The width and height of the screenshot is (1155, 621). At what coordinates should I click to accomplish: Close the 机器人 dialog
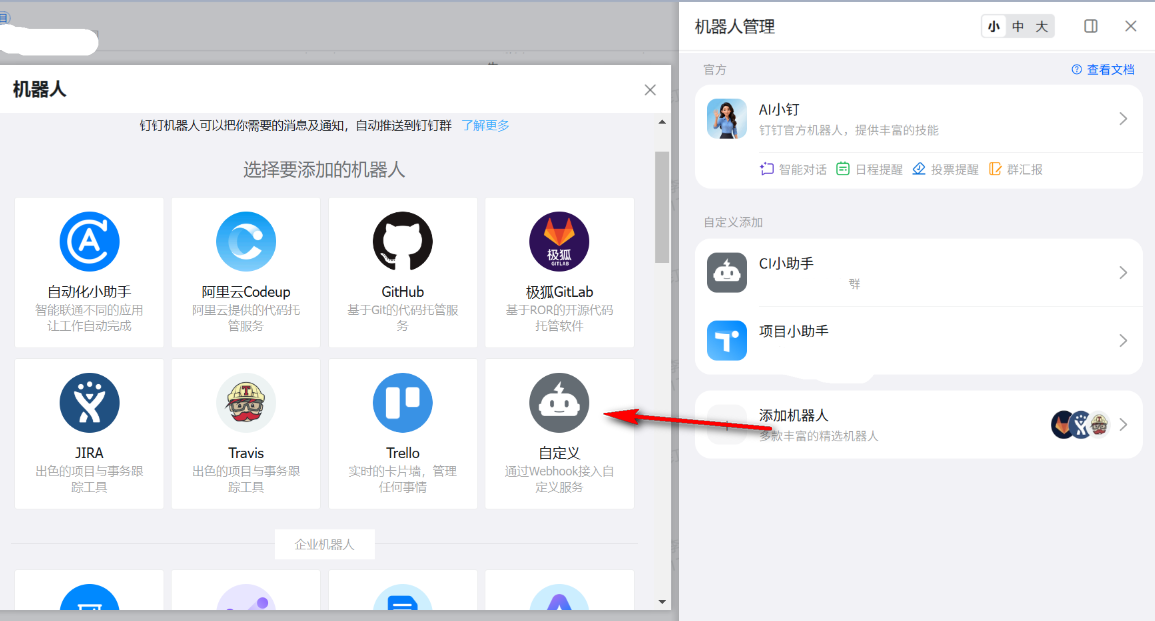click(x=650, y=90)
